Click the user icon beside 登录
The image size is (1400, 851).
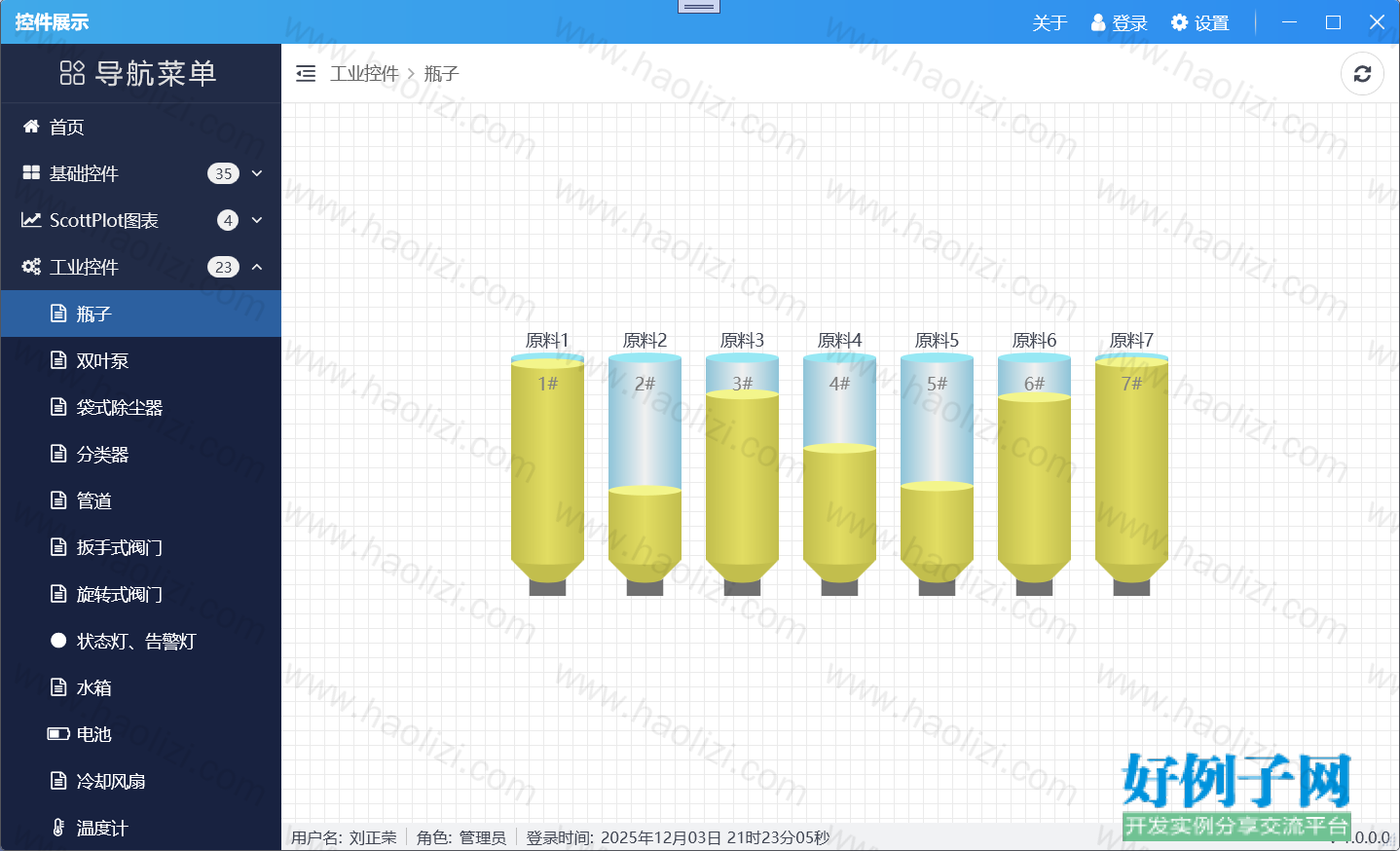(x=1098, y=22)
